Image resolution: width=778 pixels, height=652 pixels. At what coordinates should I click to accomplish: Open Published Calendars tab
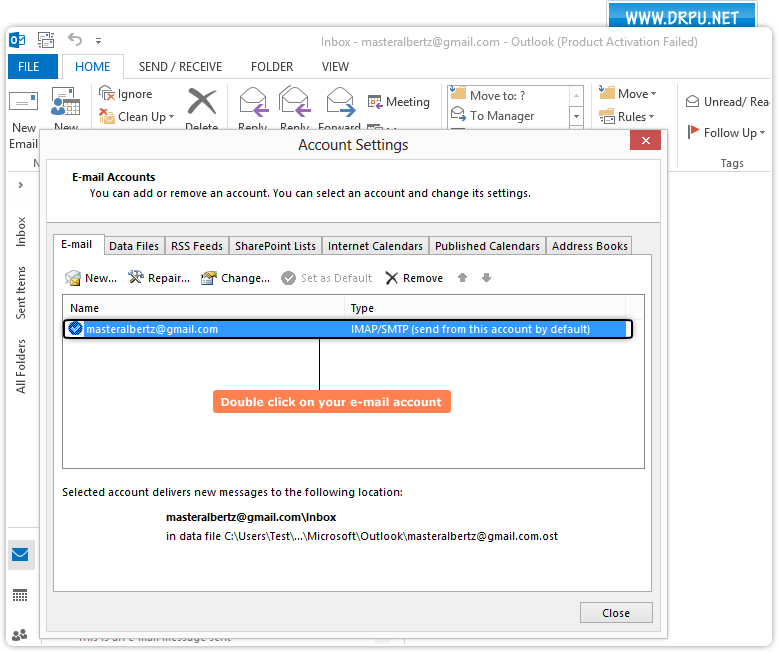(487, 246)
